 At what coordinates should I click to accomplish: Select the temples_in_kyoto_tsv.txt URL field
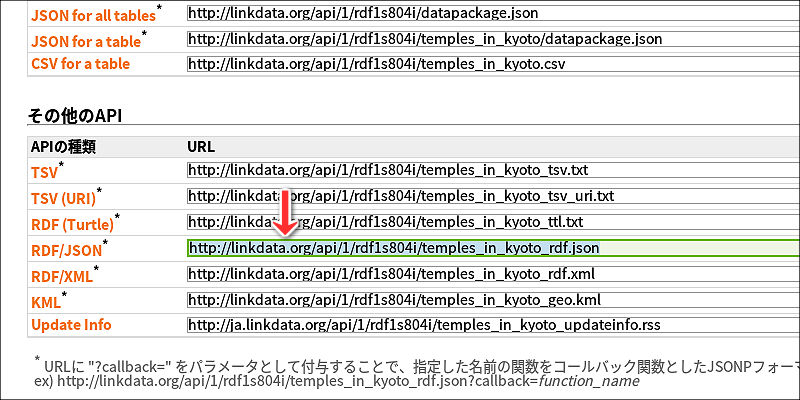(493, 170)
